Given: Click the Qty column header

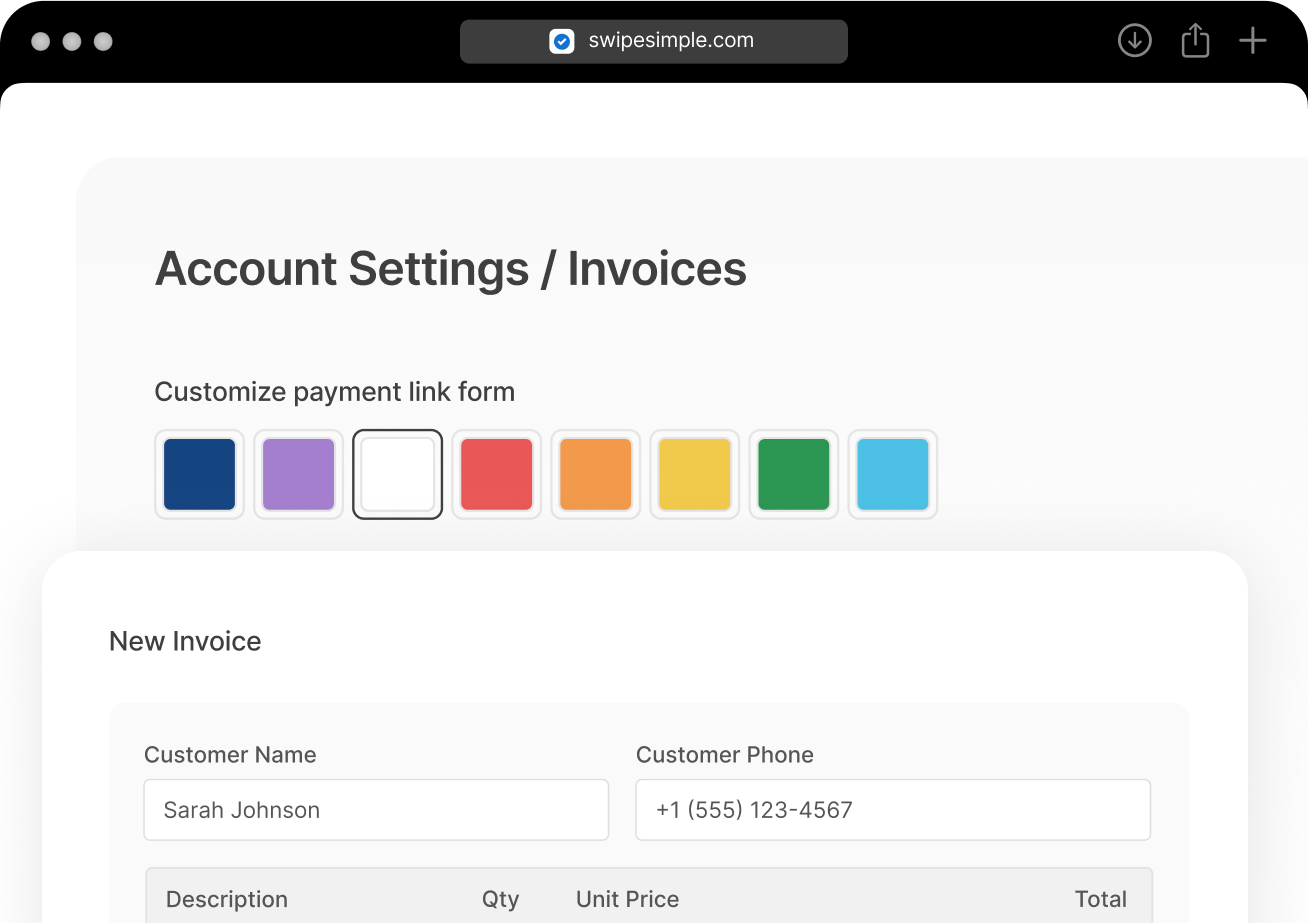Looking at the screenshot, I should [x=501, y=899].
